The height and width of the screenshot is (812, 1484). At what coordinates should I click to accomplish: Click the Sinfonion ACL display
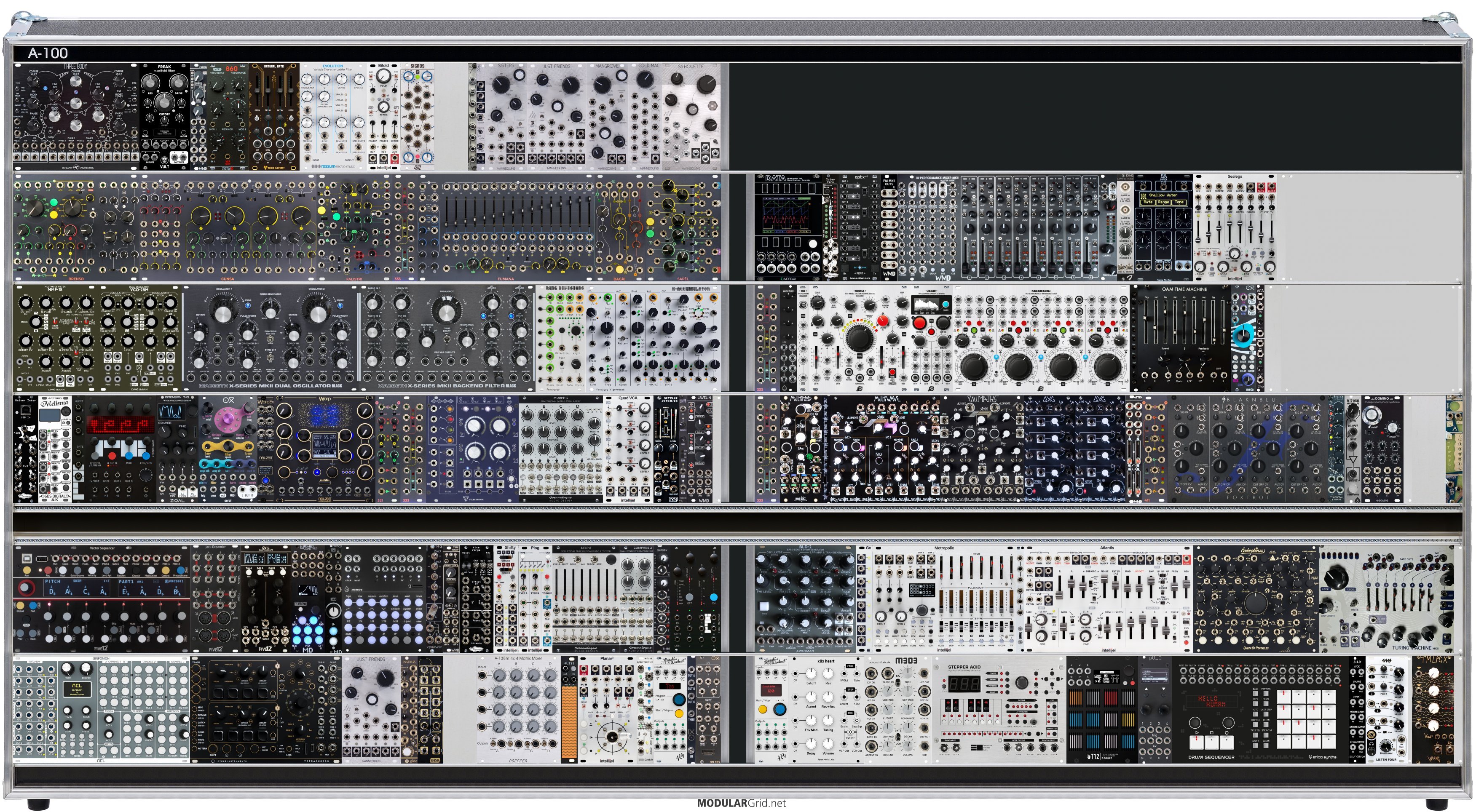[77, 689]
